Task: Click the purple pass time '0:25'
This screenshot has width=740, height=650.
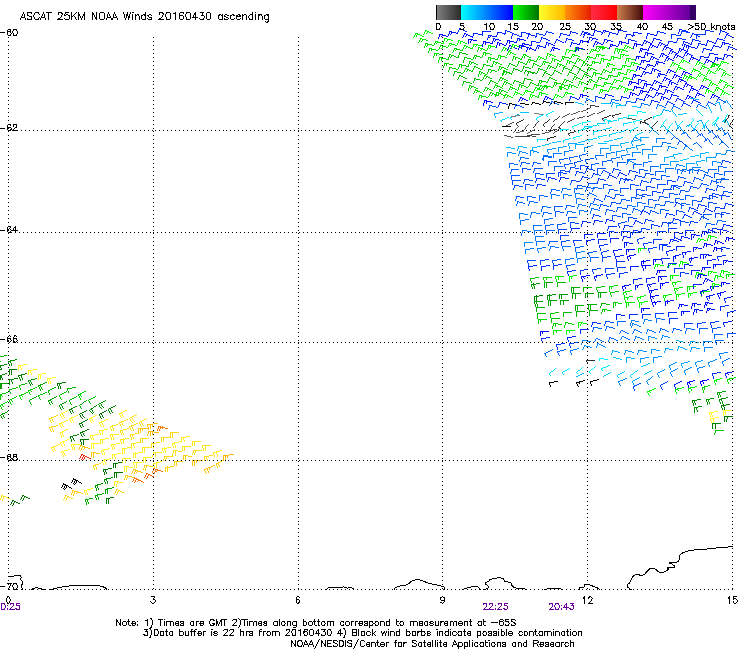Action: click(10, 607)
